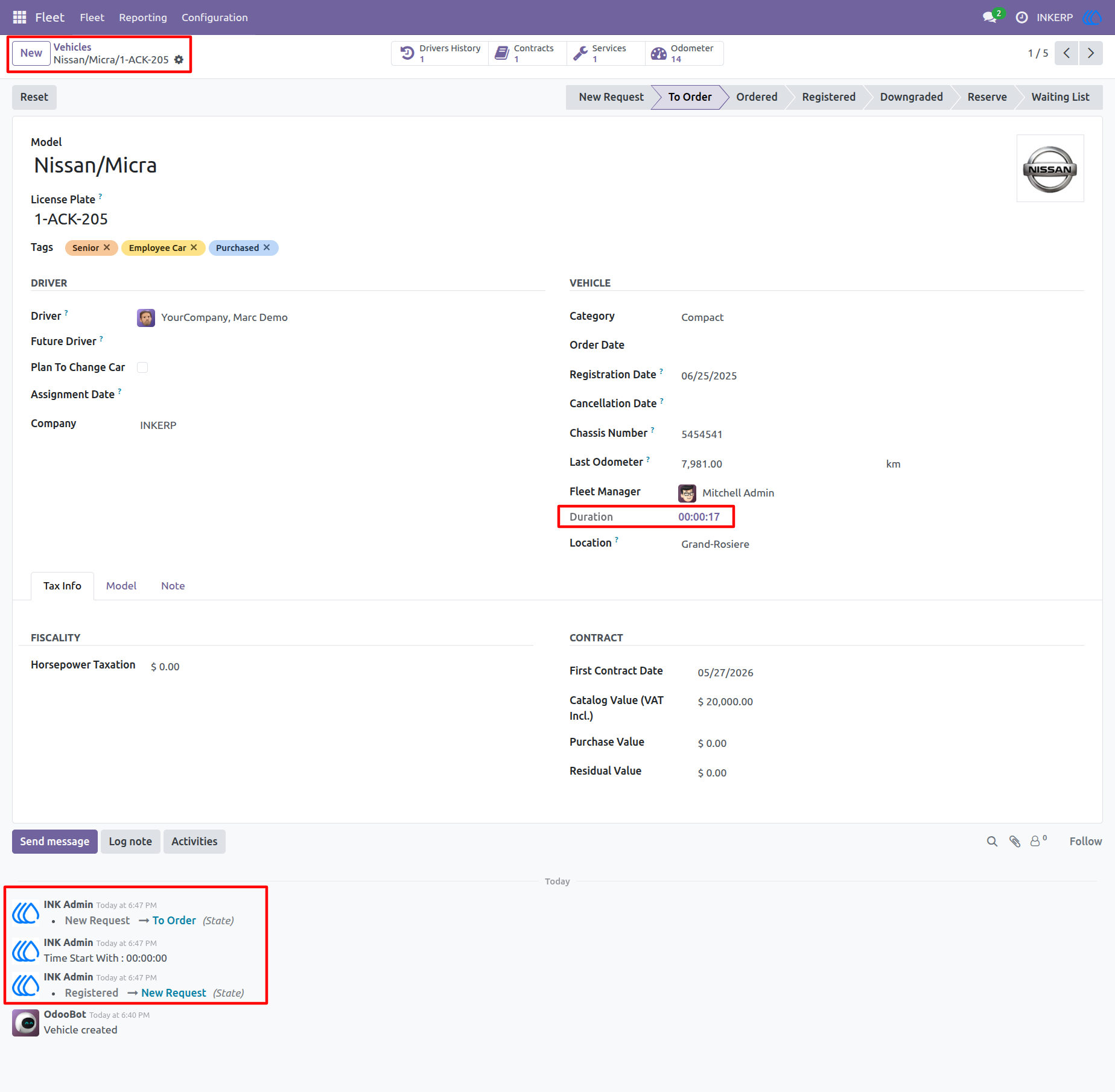Image resolution: width=1115 pixels, height=1092 pixels.
Task: Remove the Senior tag
Action: click(107, 247)
